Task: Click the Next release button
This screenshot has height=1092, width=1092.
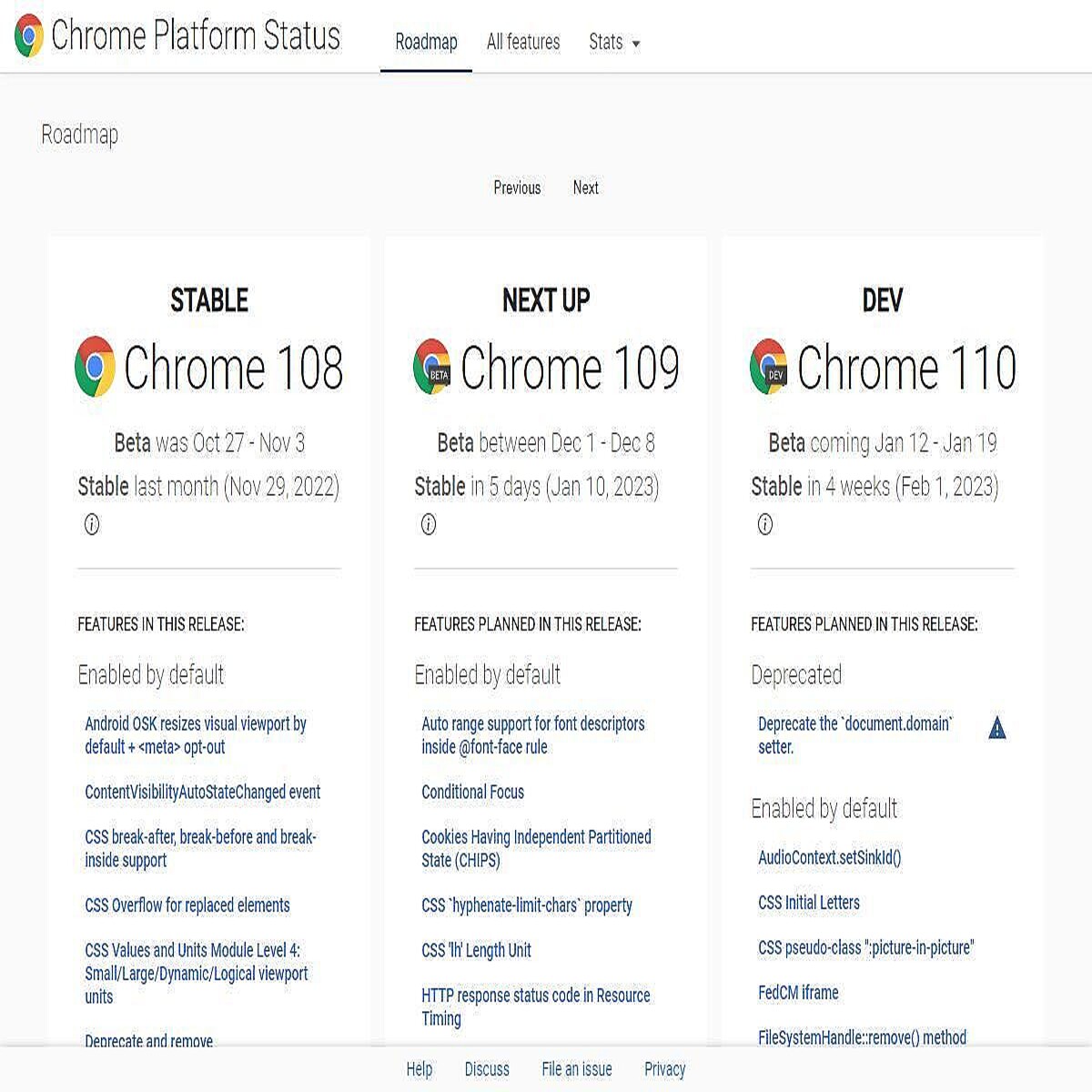Action: click(x=586, y=188)
